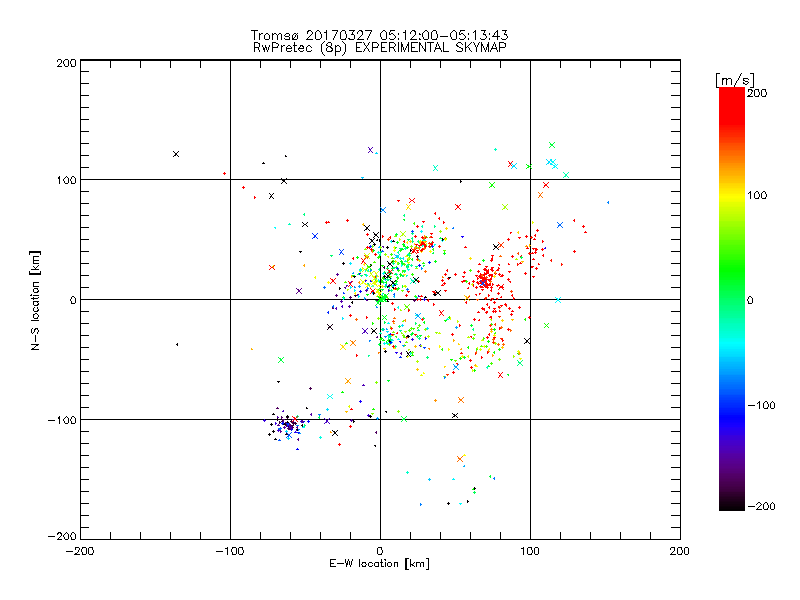Click the cyan band of the colorbar

[x=732, y=343]
